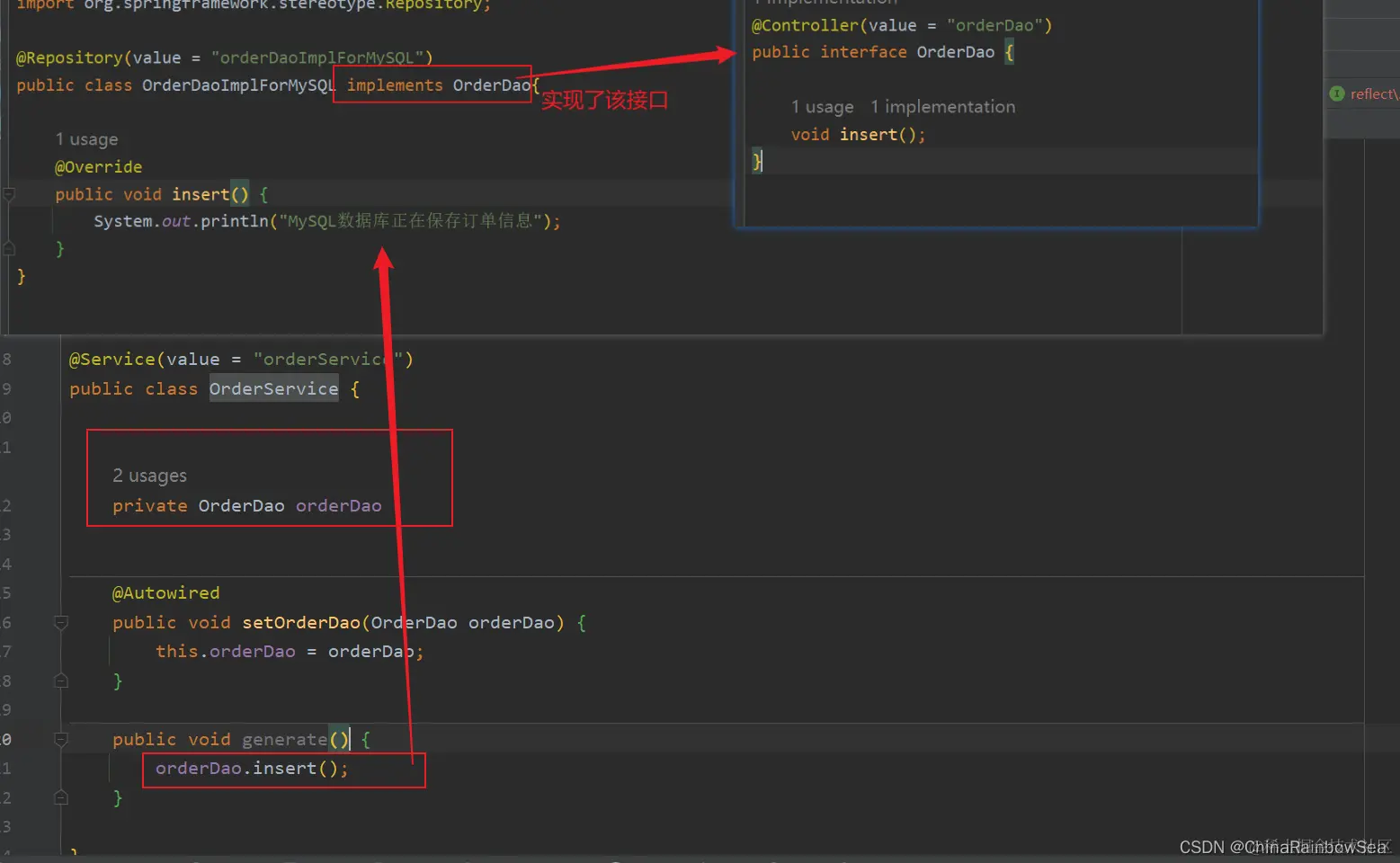Image resolution: width=1400 pixels, height=863 pixels.
Task: Click fold end marker closing OrderDaoImplForMySQL insert()
Action: click(8, 249)
